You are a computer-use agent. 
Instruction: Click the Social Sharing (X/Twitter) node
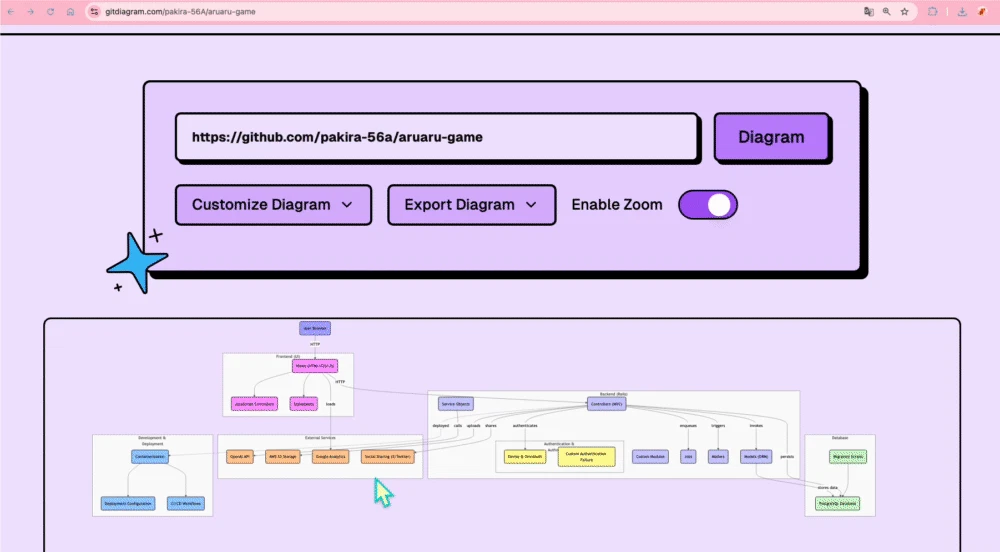point(388,456)
